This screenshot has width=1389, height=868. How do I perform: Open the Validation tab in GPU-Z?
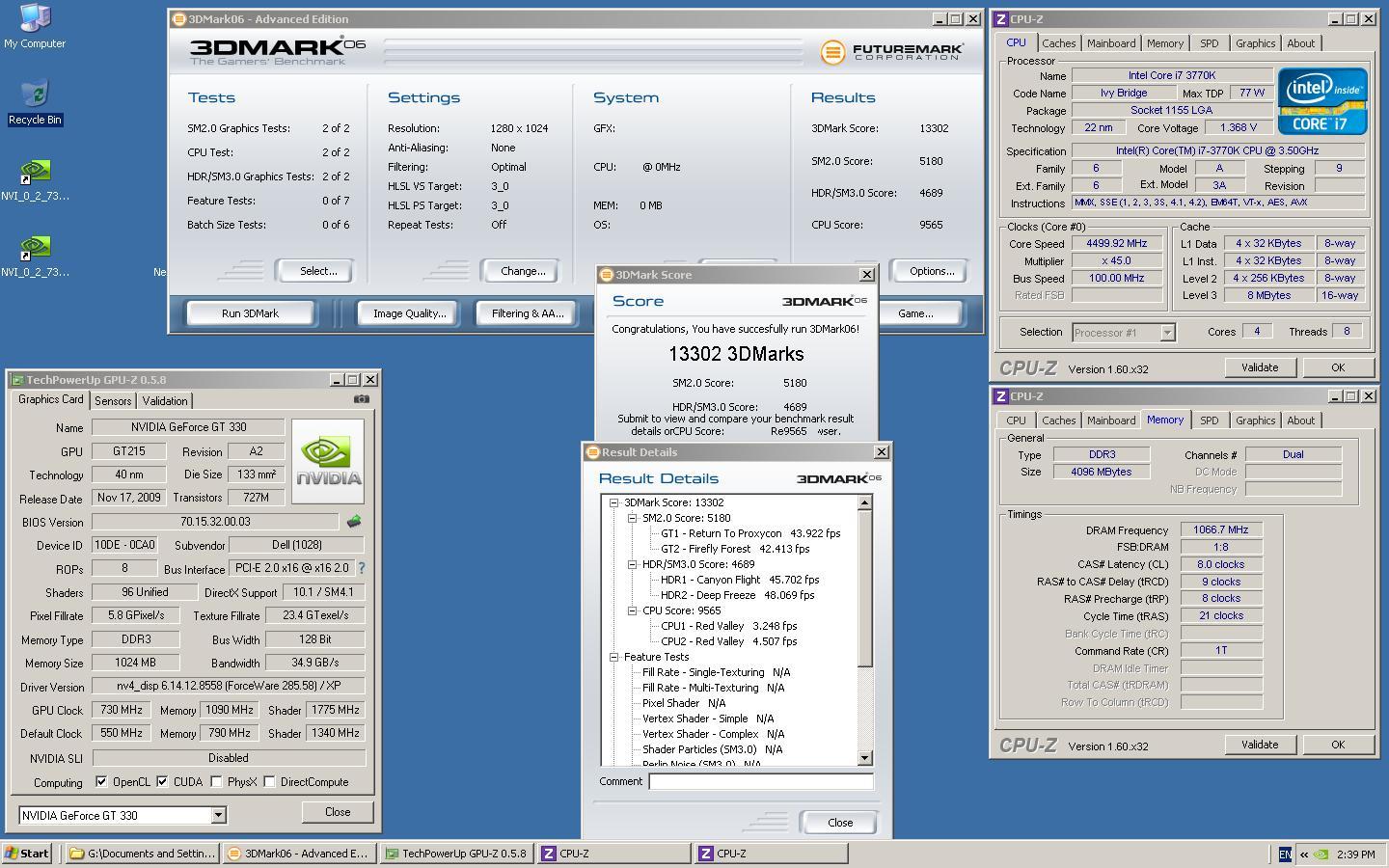pyautogui.click(x=165, y=401)
